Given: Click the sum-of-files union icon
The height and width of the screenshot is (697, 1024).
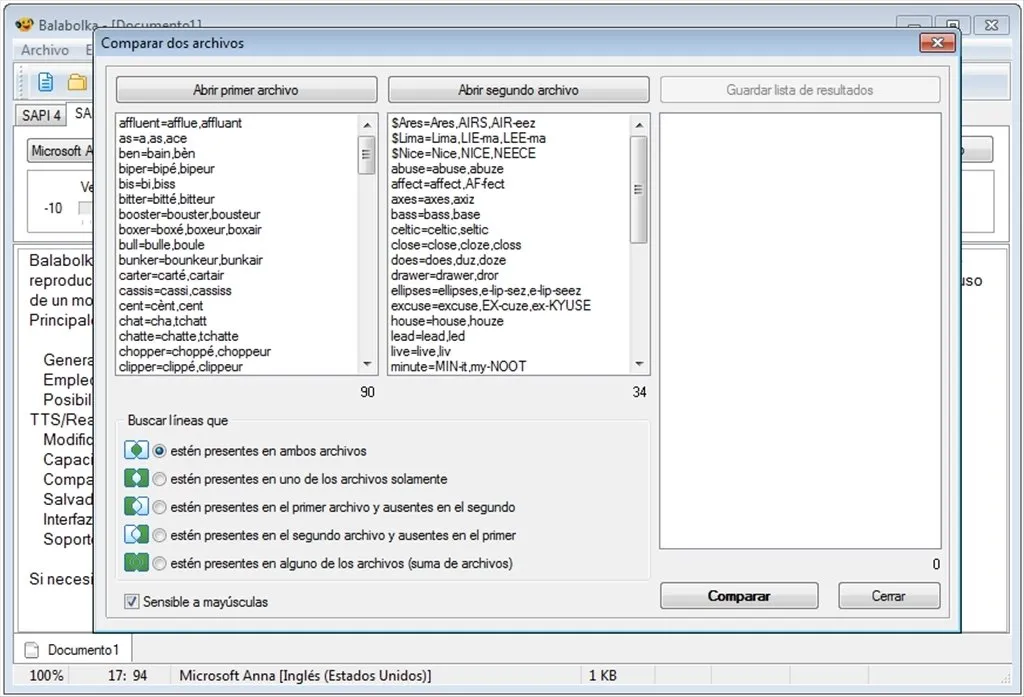Looking at the screenshot, I should tap(136, 562).
